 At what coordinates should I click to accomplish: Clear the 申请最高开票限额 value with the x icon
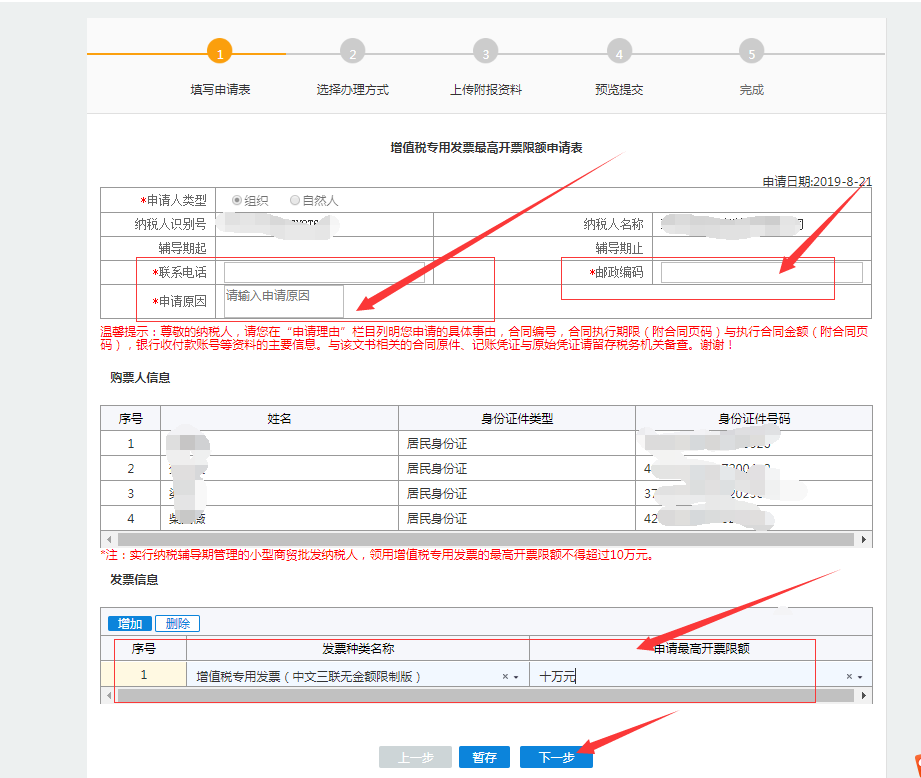849,677
